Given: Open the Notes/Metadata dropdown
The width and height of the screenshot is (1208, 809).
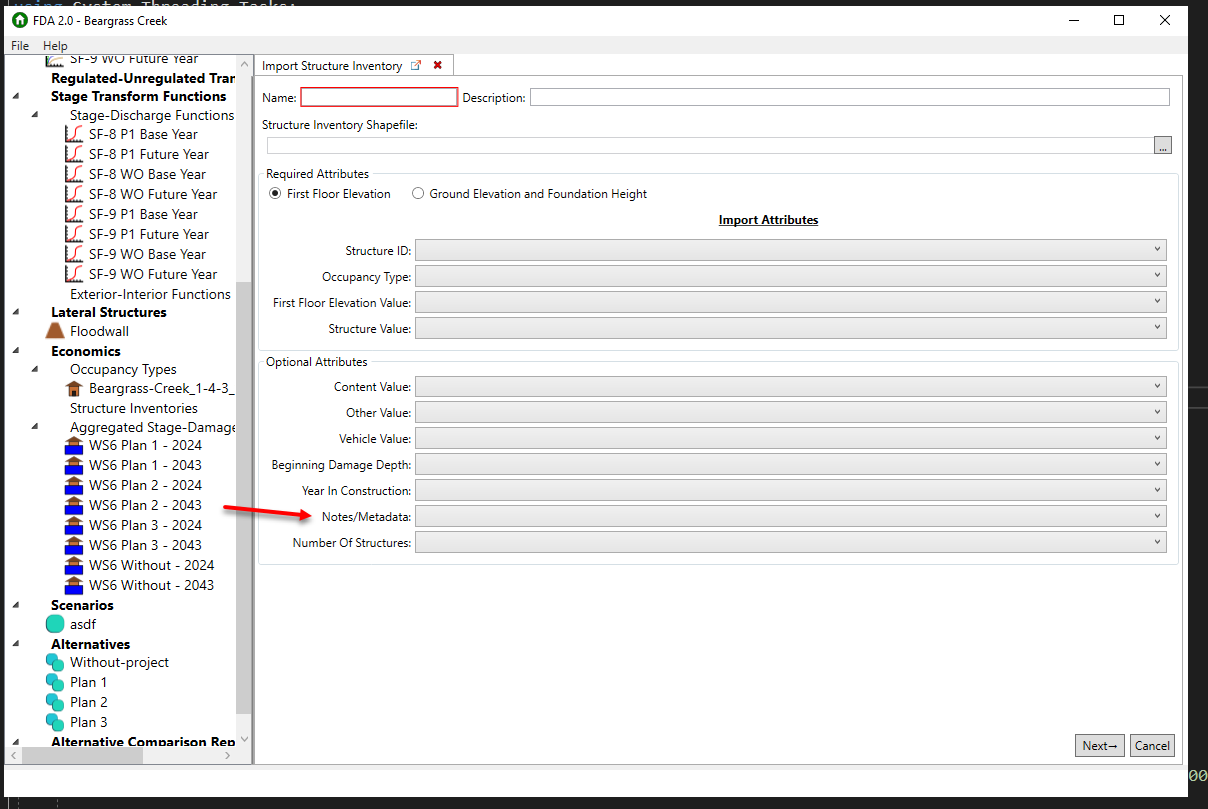Looking at the screenshot, I should pos(1157,515).
